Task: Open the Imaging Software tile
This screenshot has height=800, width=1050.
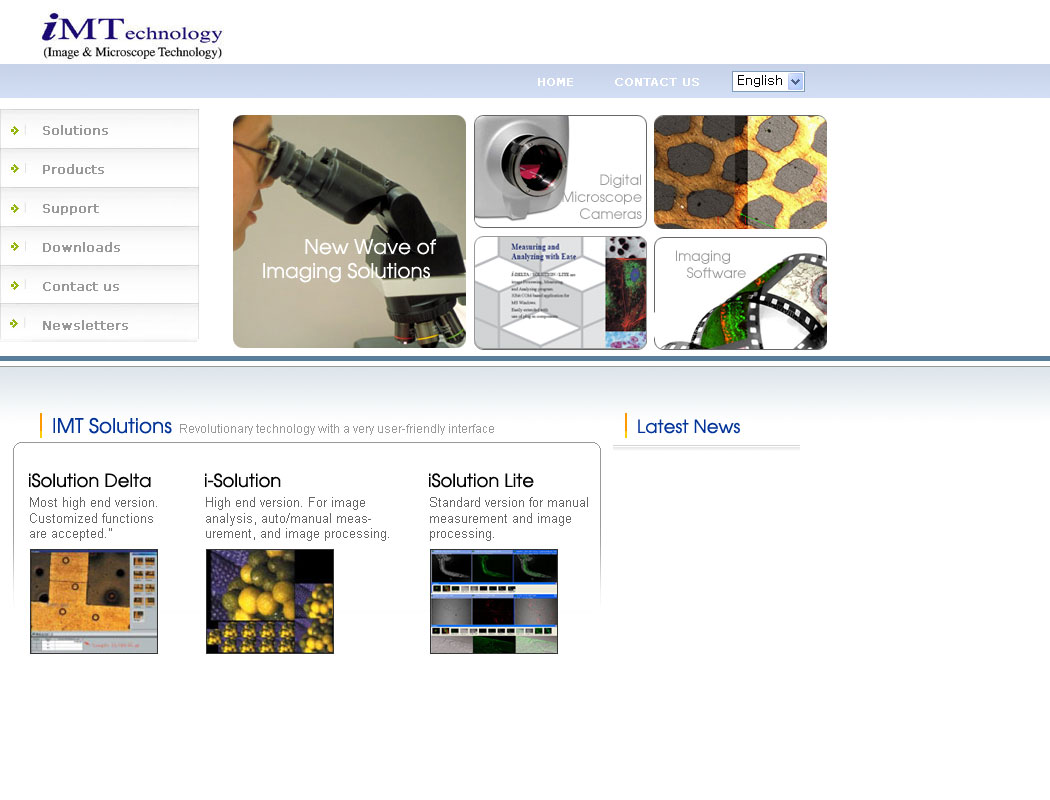Action: (740, 293)
